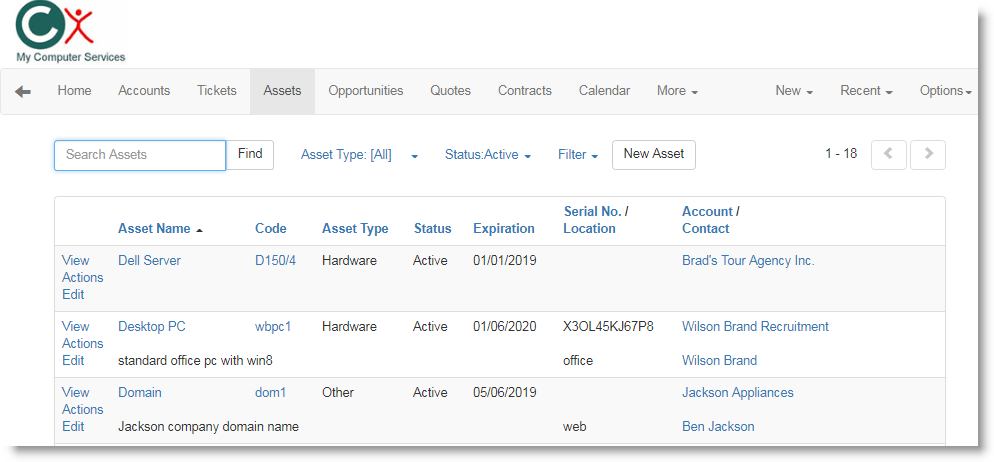Open Wilson Brand Recruitment account link
994x462 pixels.
(755, 327)
